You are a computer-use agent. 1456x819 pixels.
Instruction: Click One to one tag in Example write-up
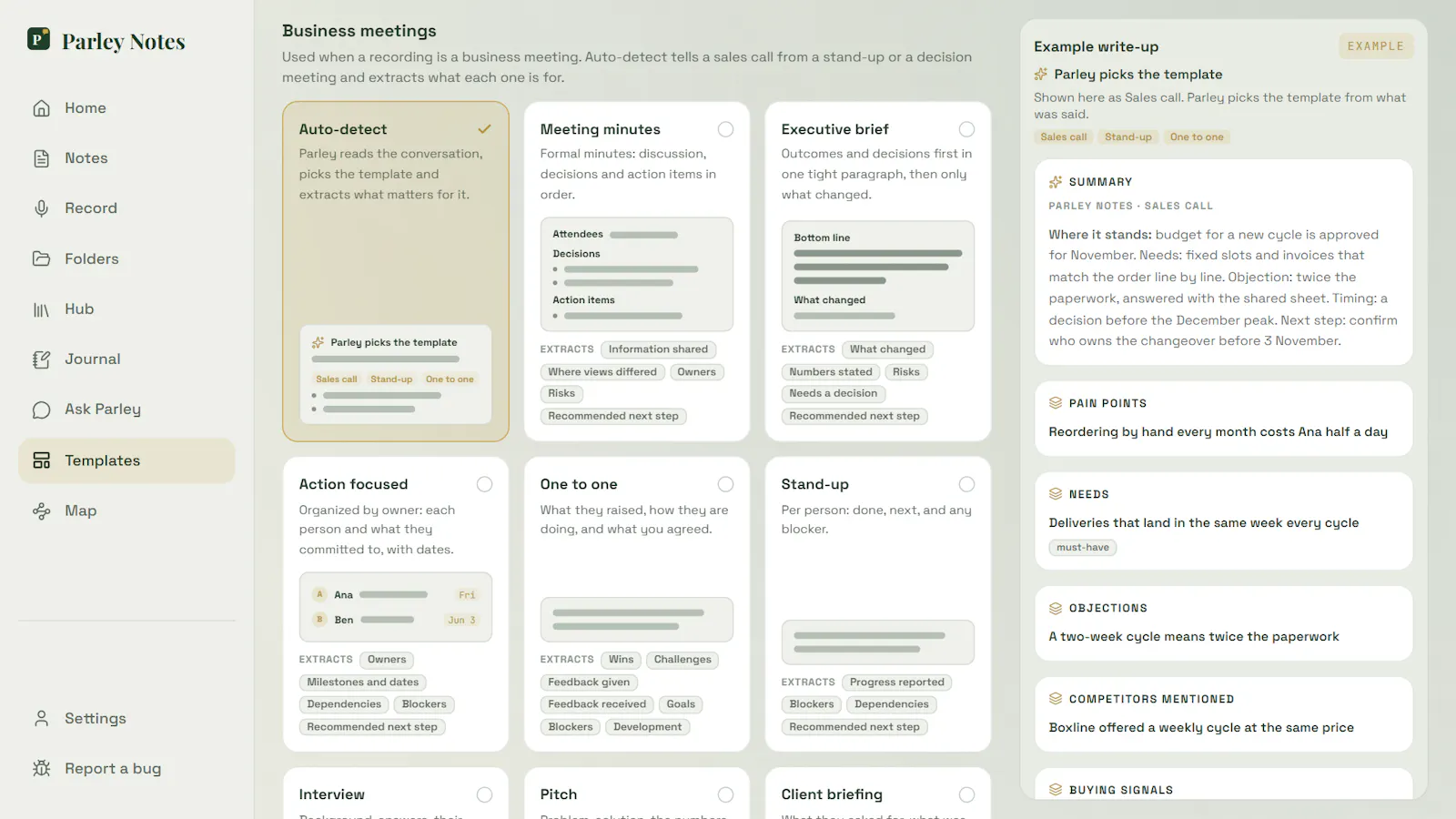[1197, 137]
